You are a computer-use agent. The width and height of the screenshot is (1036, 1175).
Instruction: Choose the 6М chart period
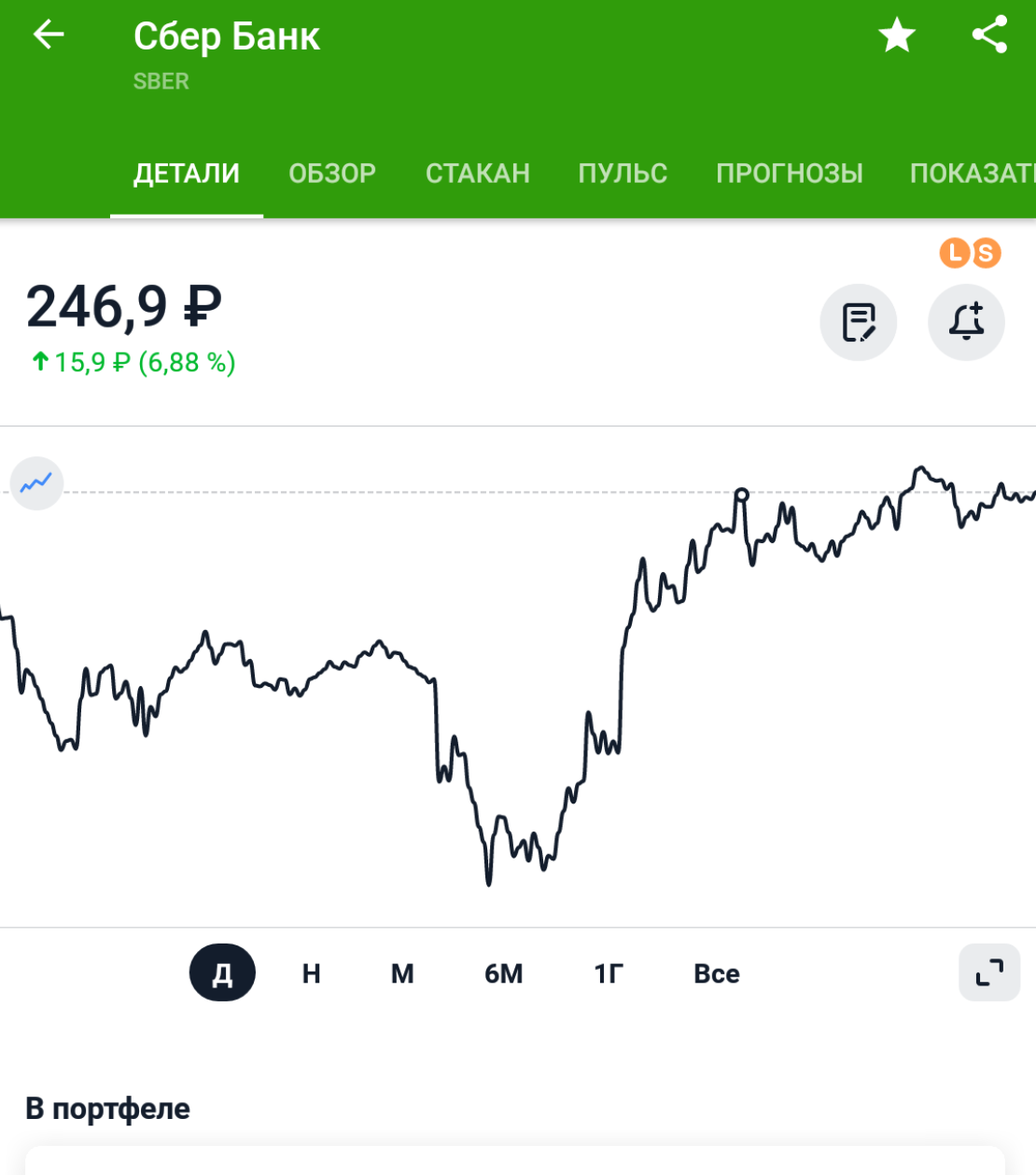tap(504, 973)
